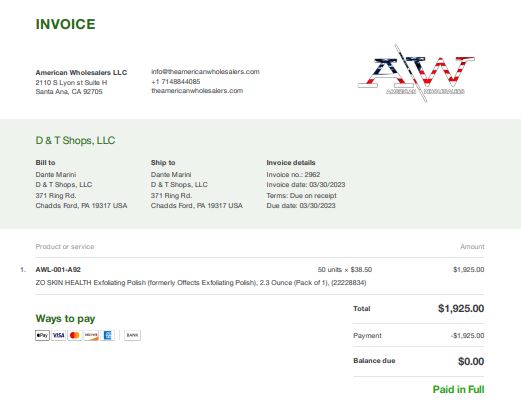This screenshot has width=521, height=415.
Task: Click the Paid in Full status
Action: (458, 389)
